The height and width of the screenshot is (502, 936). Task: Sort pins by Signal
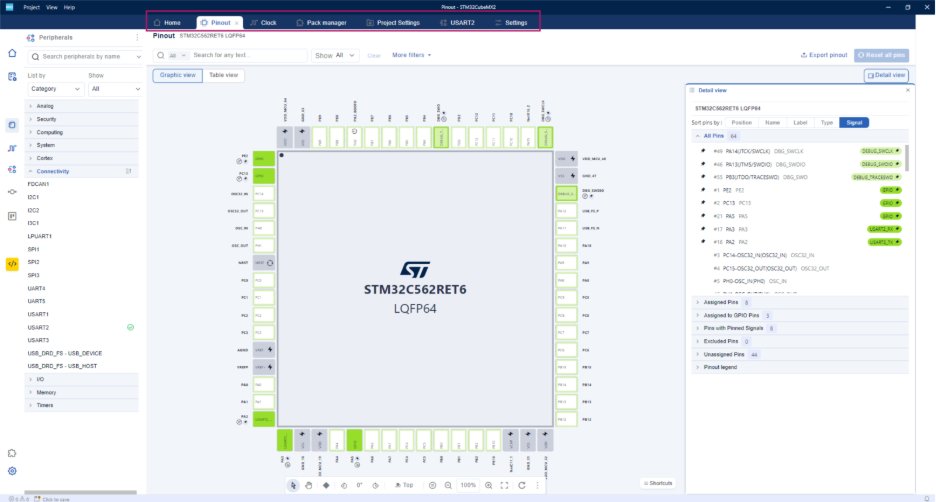854,122
